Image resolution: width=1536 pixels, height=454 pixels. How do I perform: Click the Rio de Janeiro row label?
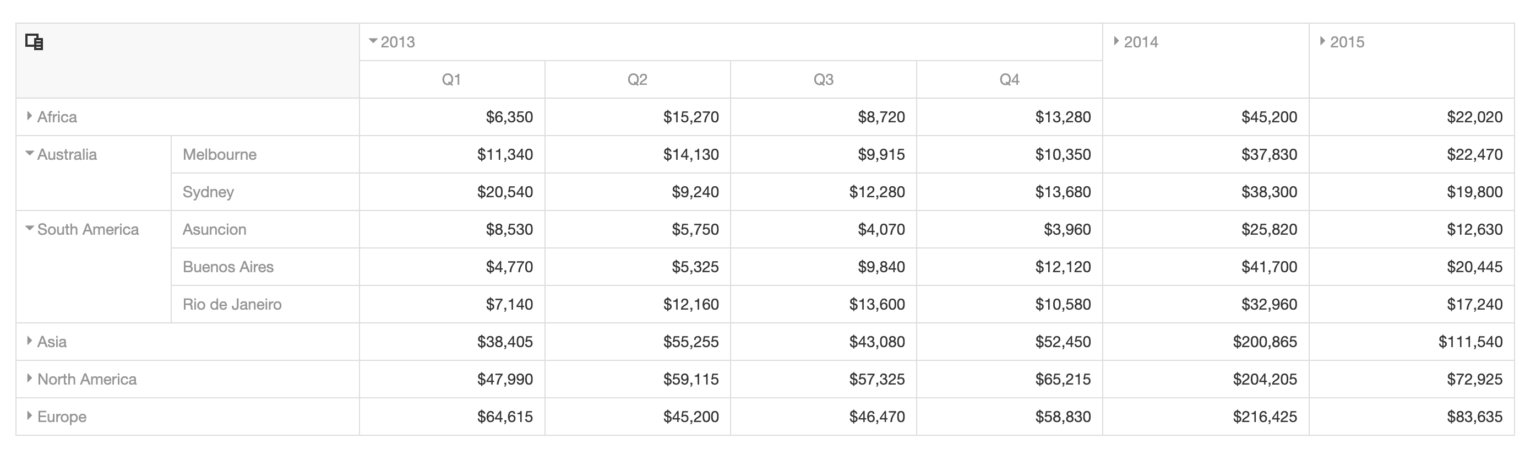pos(231,305)
